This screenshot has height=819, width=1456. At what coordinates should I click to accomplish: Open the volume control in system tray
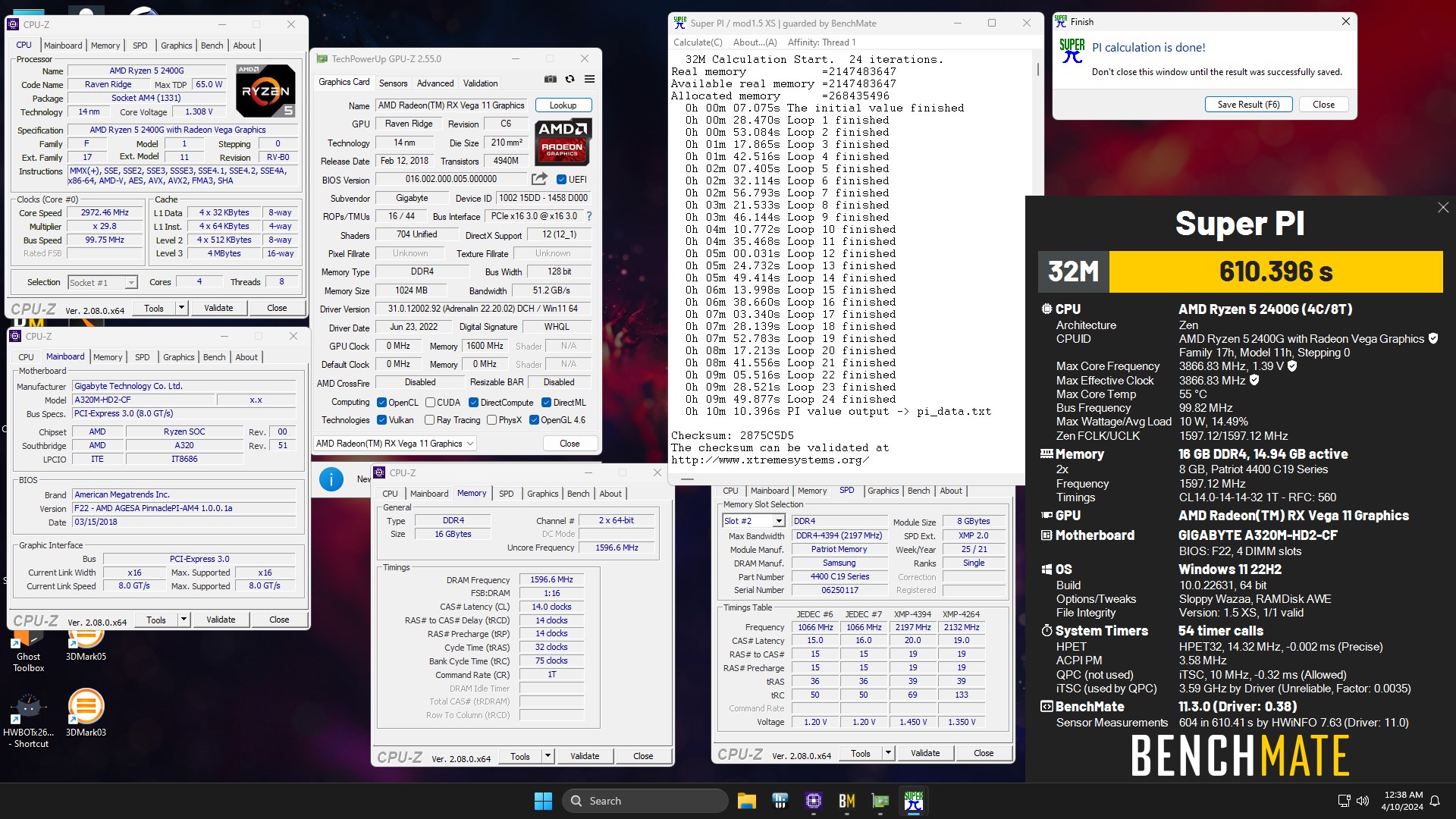pos(1363,801)
